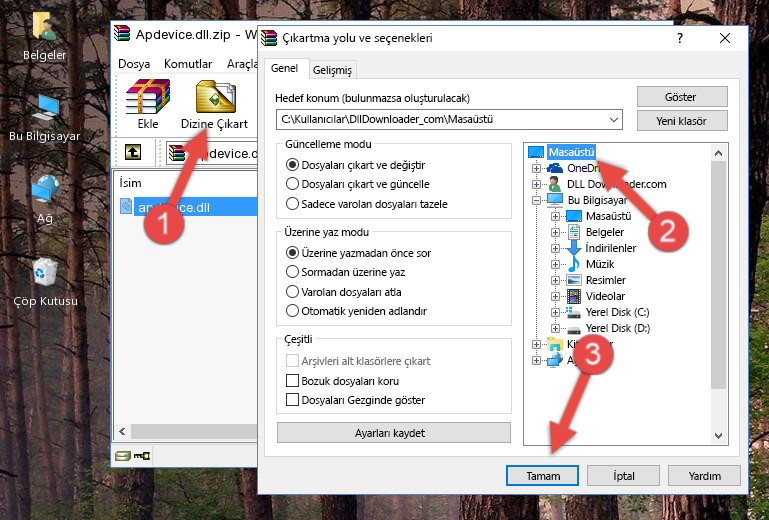Select the network icon at tree bottom
Image resolution: width=769 pixels, height=520 pixels.
click(x=555, y=360)
